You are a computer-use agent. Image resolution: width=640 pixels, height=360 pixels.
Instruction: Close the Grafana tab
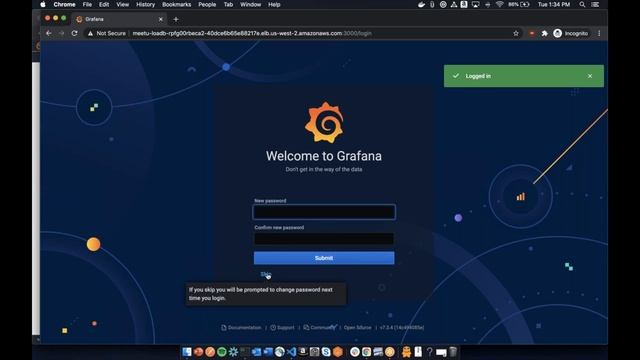pos(160,19)
